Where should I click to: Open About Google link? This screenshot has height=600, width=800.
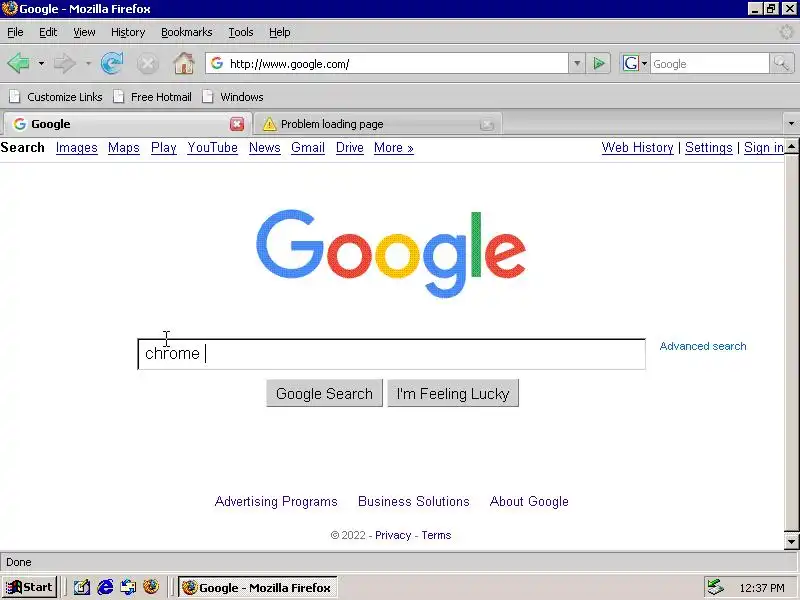529,502
